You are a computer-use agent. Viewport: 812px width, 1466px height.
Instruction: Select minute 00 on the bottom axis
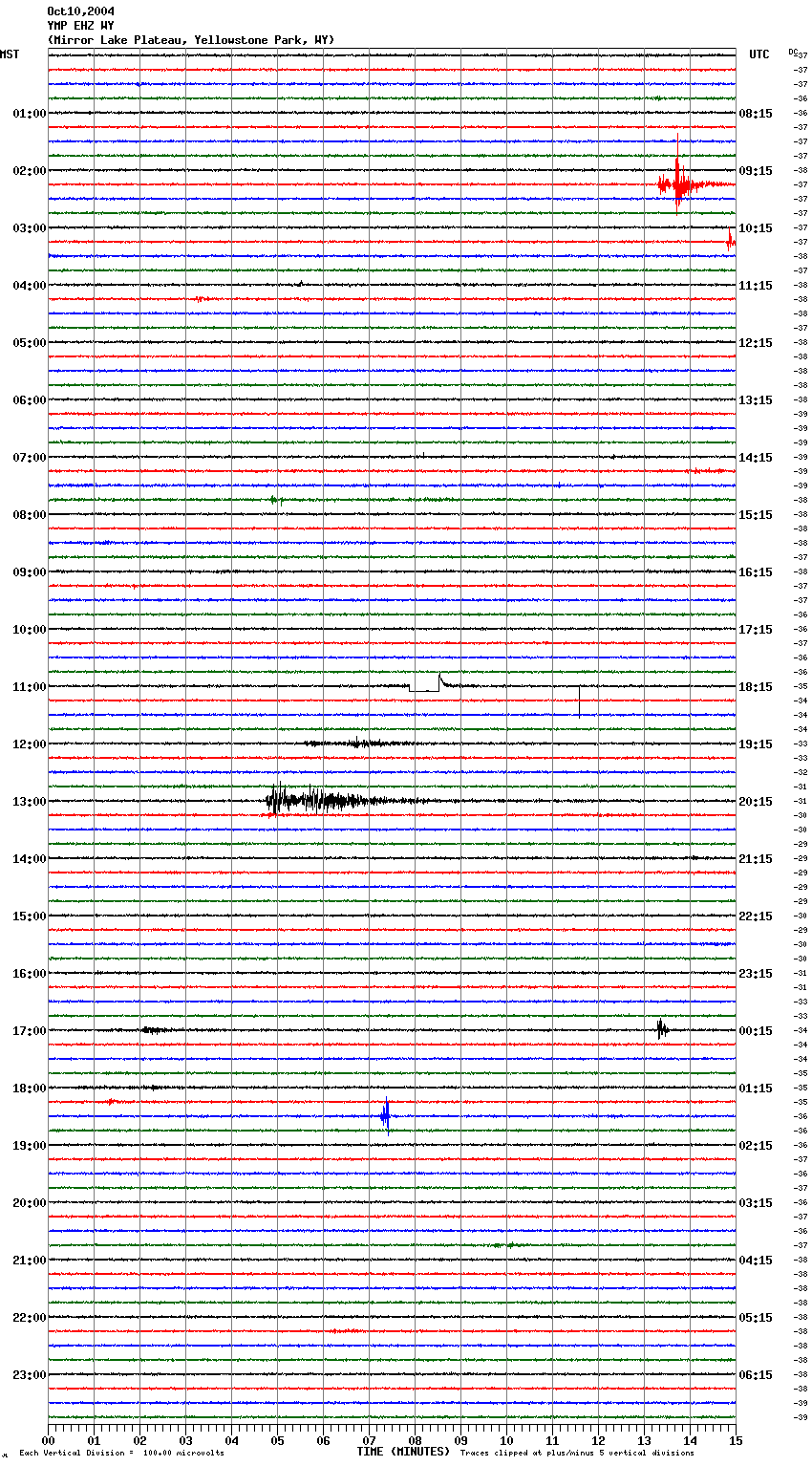[48, 1440]
